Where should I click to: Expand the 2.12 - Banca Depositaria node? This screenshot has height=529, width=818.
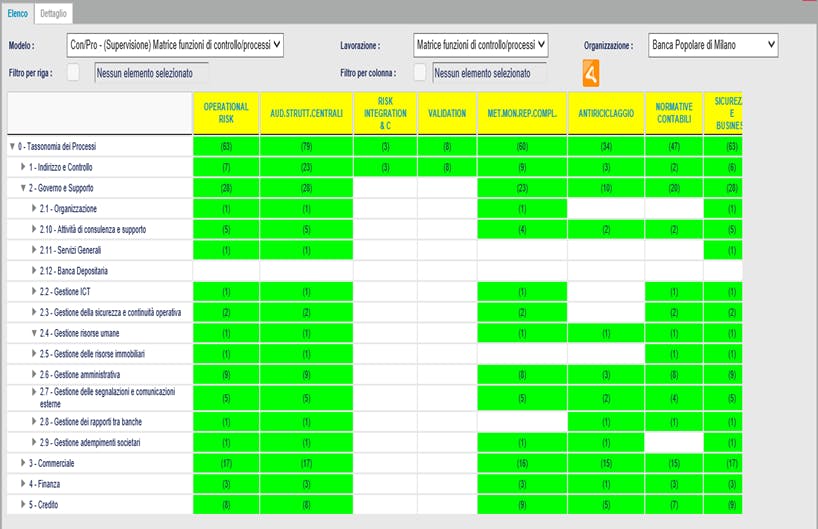(x=34, y=270)
